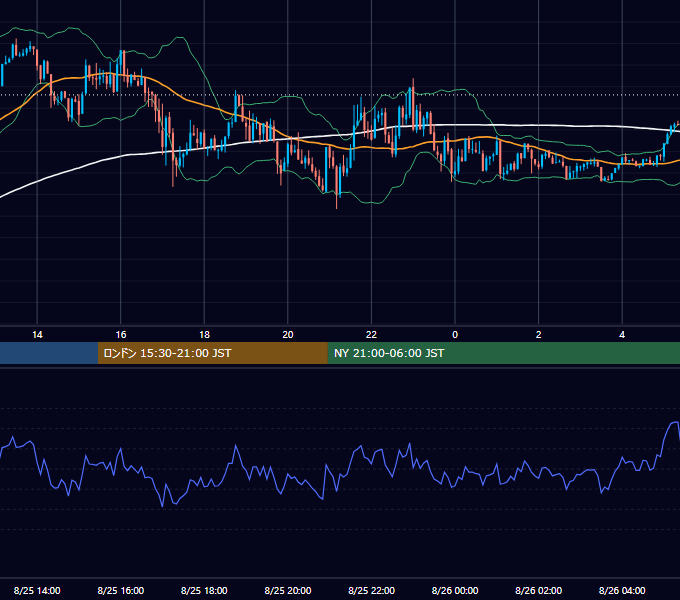Click the 22 hour label on chart axis
The width and height of the screenshot is (680, 600).
point(371,335)
